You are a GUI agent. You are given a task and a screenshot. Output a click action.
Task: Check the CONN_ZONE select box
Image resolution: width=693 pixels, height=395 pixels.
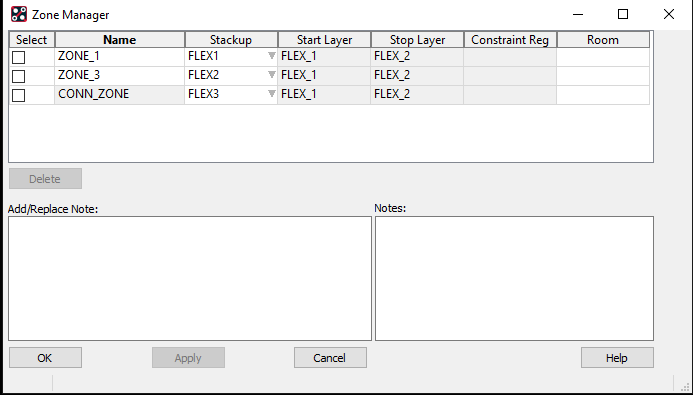tap(19, 95)
